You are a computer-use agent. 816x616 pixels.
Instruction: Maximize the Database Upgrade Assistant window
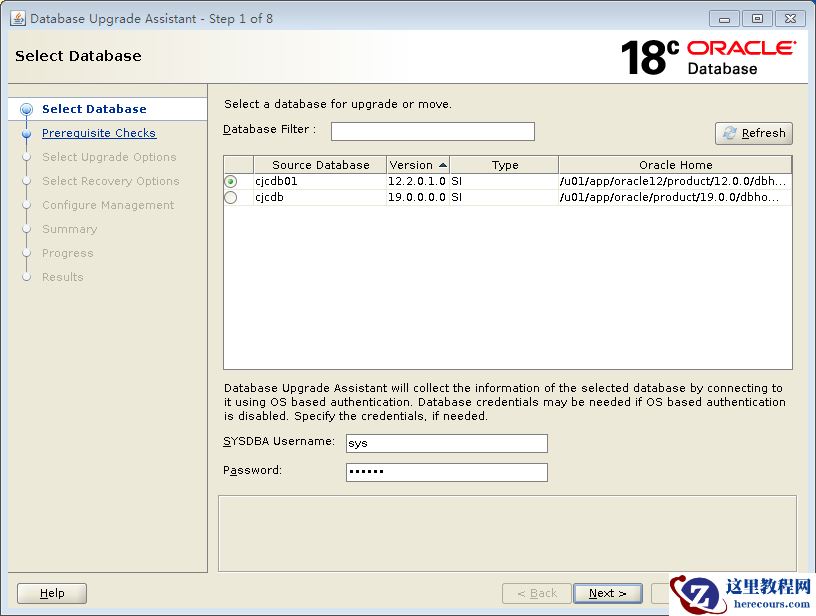point(757,19)
